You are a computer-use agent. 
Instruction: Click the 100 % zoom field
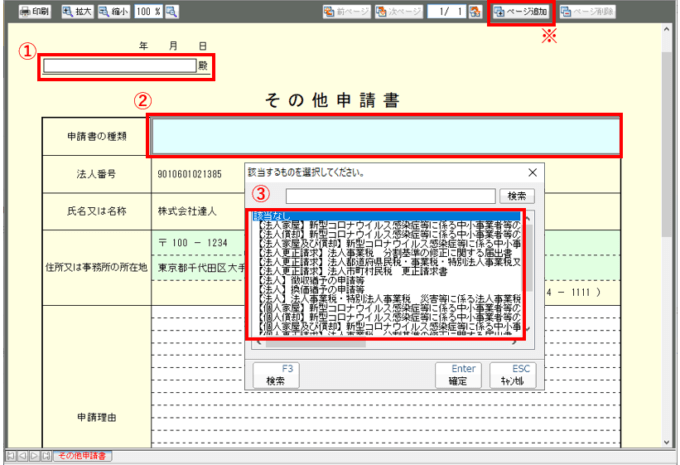[148, 12]
